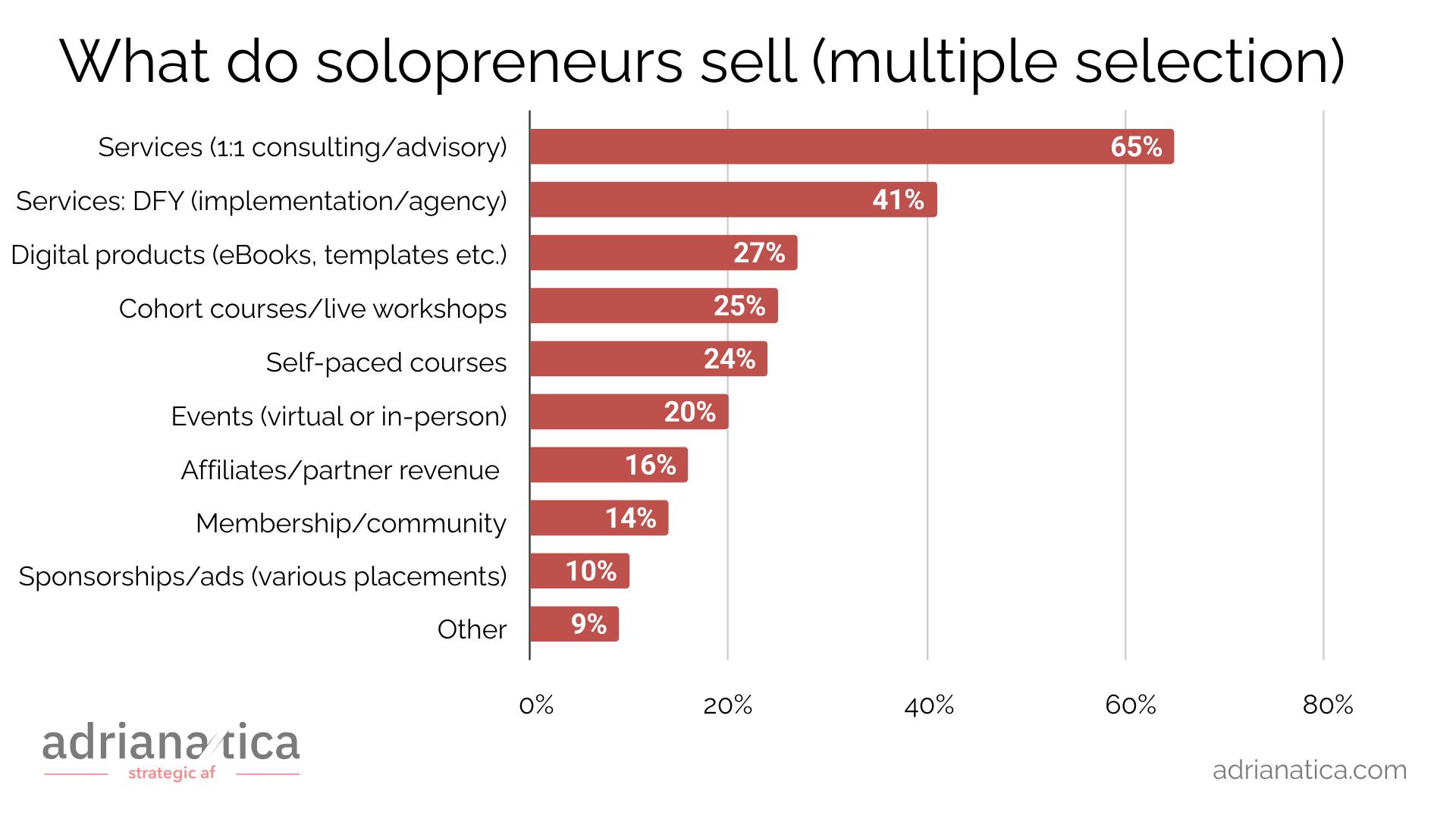Select the 25% cohort courses bar
The image size is (1456, 819).
[x=653, y=306]
